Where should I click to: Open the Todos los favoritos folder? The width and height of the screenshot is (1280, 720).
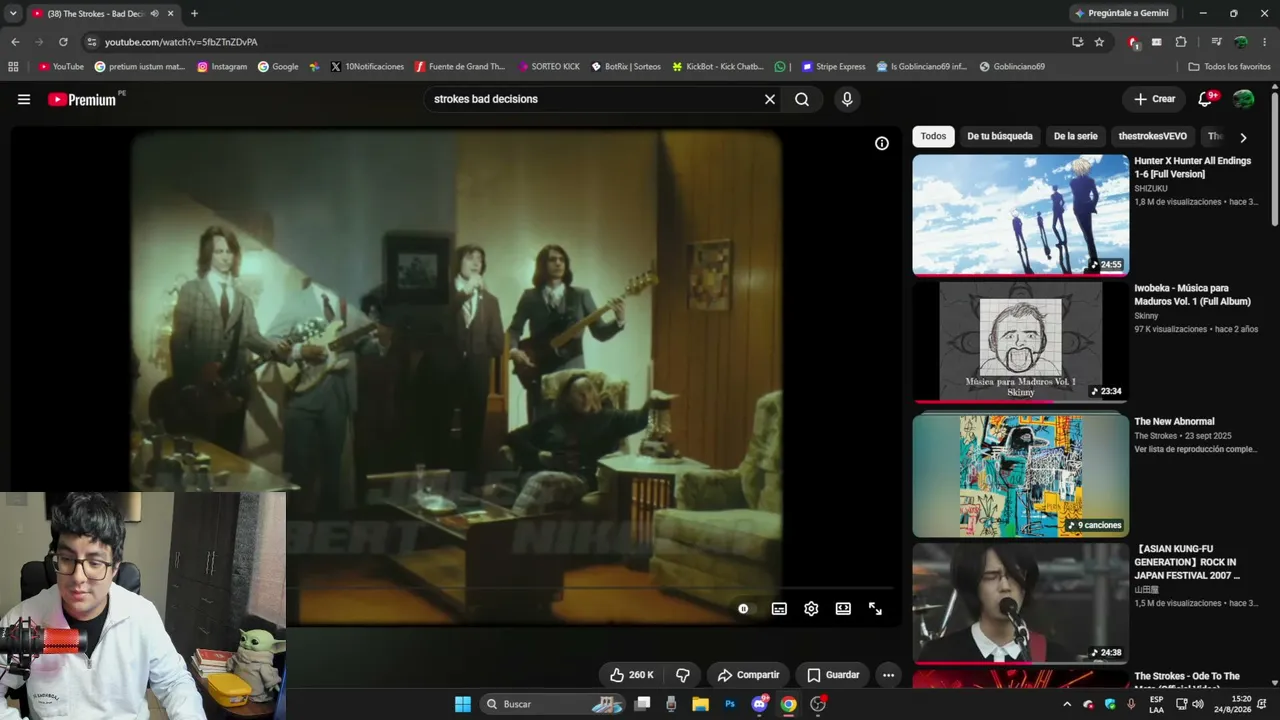1229,67
